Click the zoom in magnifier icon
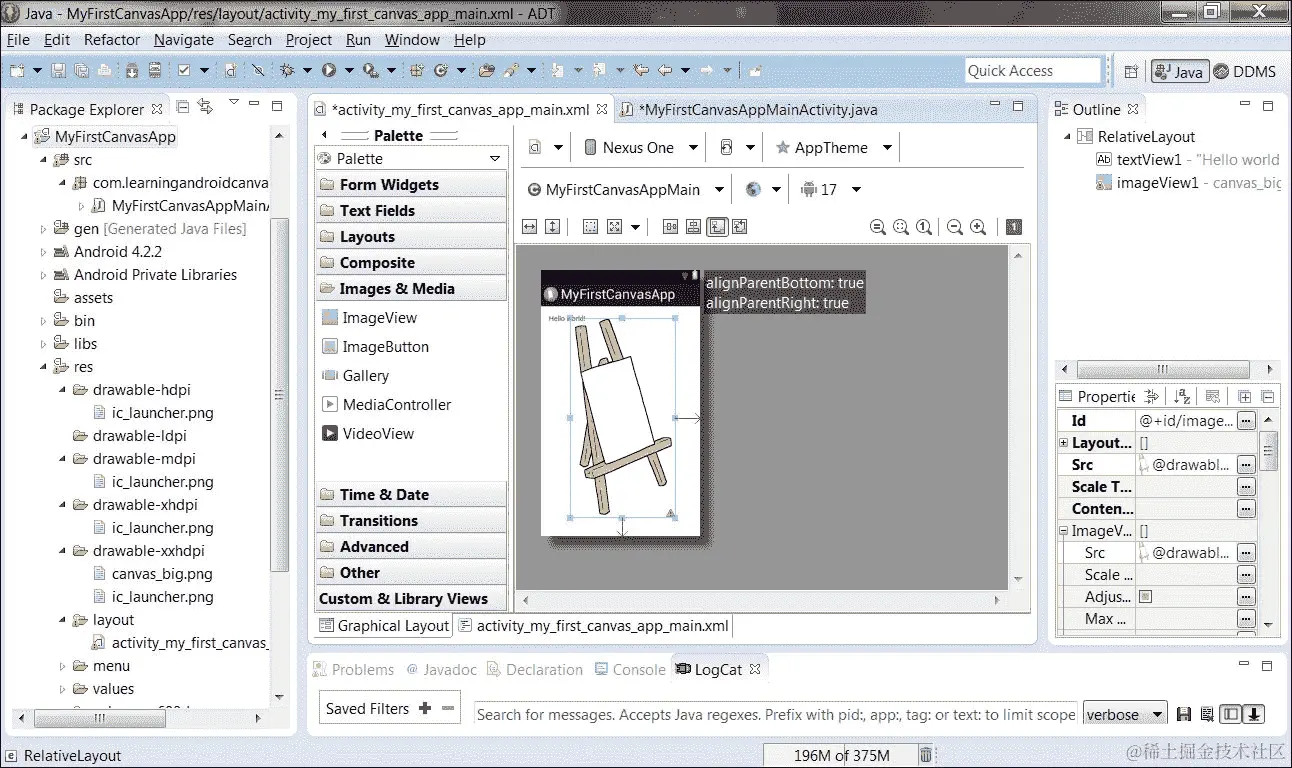 [978, 227]
